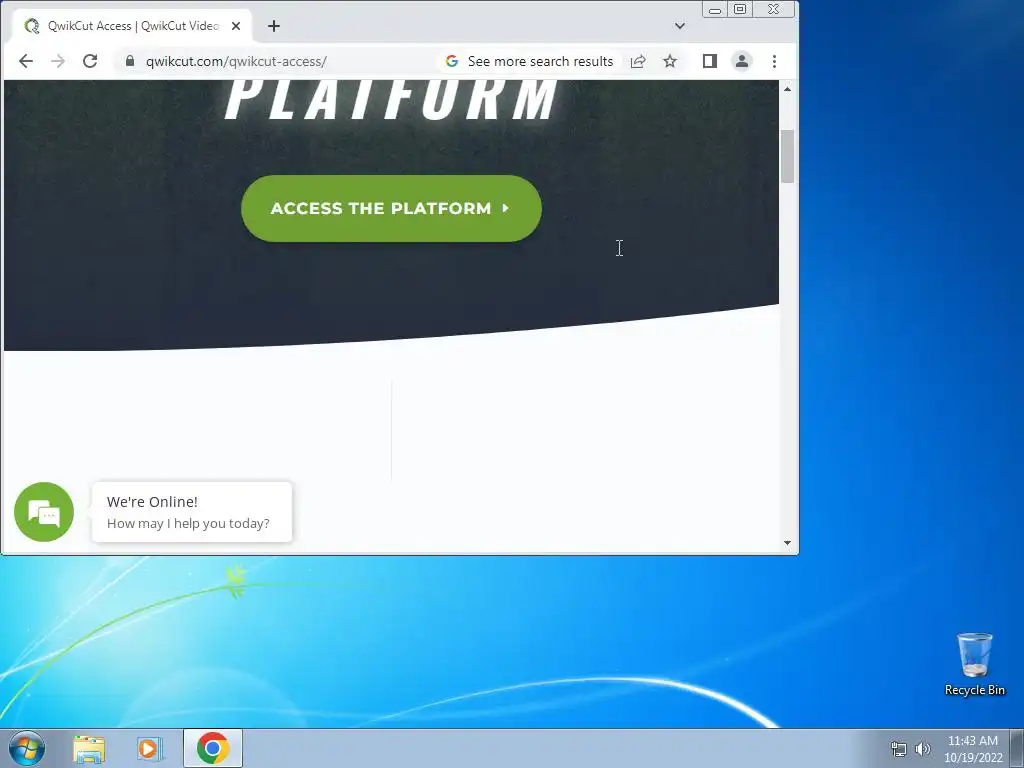Open the share this page icon
Image resolution: width=1024 pixels, height=768 pixels.
coord(638,61)
